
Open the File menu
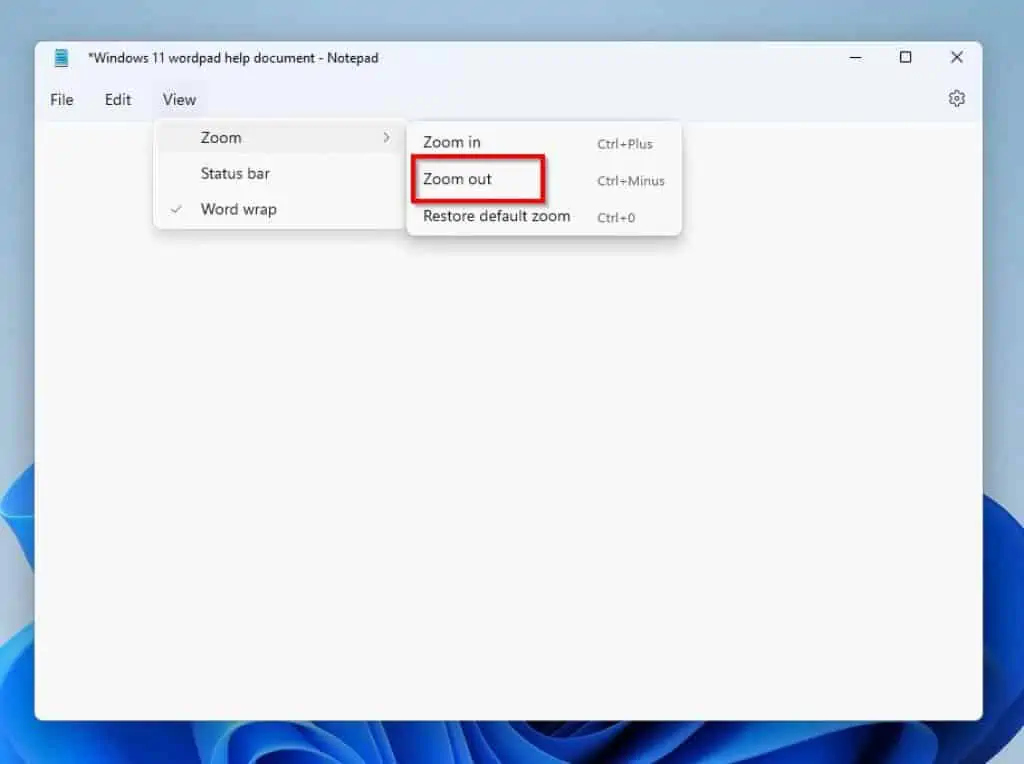tap(61, 100)
